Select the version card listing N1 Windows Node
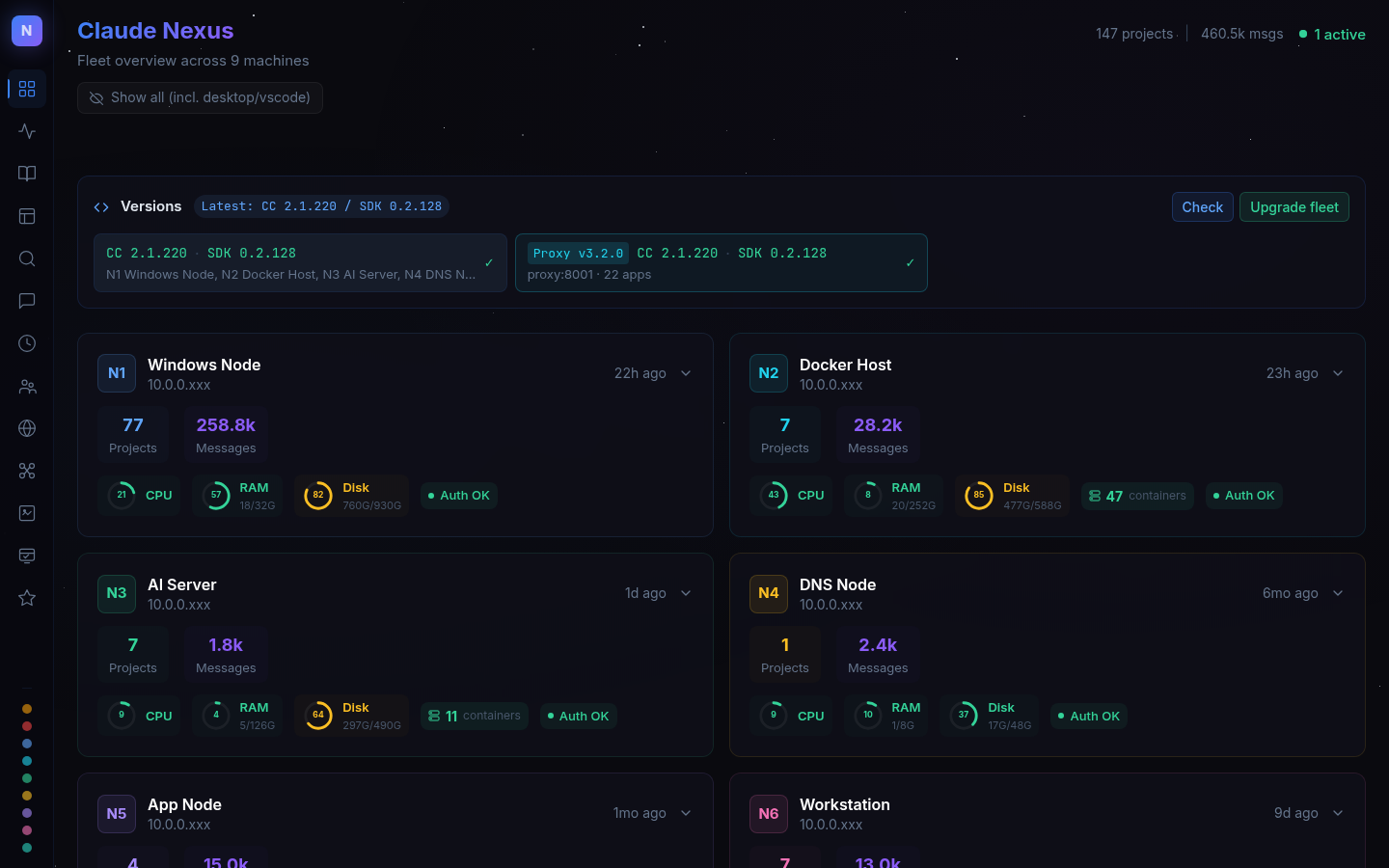 coord(300,262)
